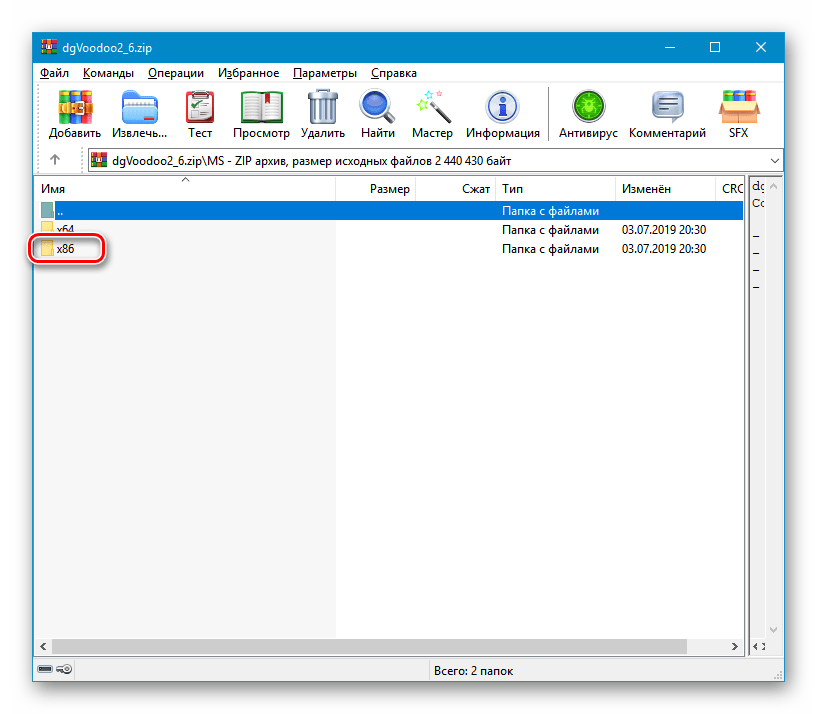Click the Добавить (Add) toolbar icon
This screenshot has width=817, height=714.
point(75,114)
